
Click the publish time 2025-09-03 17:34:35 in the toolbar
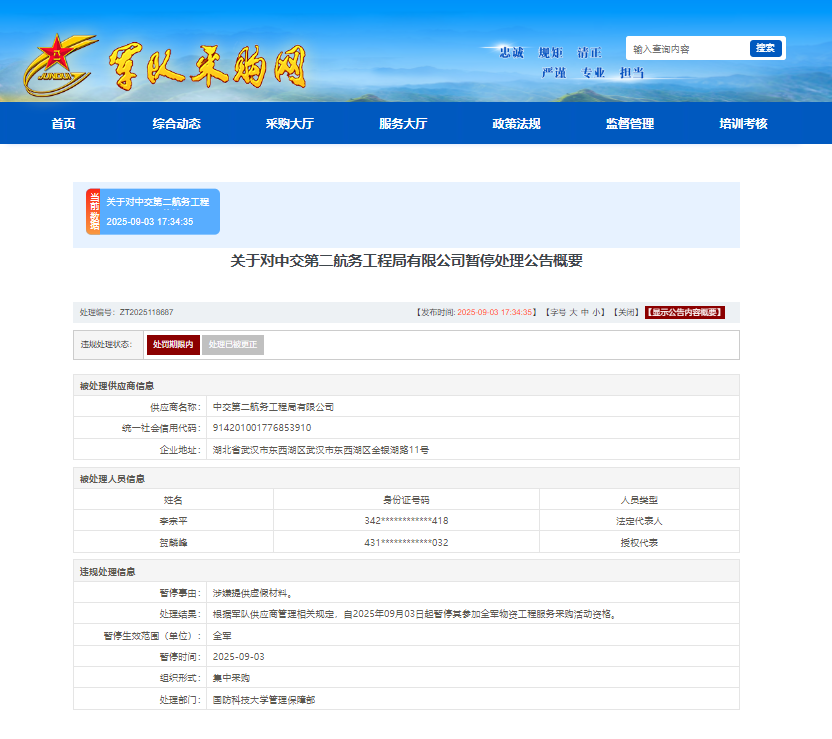click(x=495, y=312)
